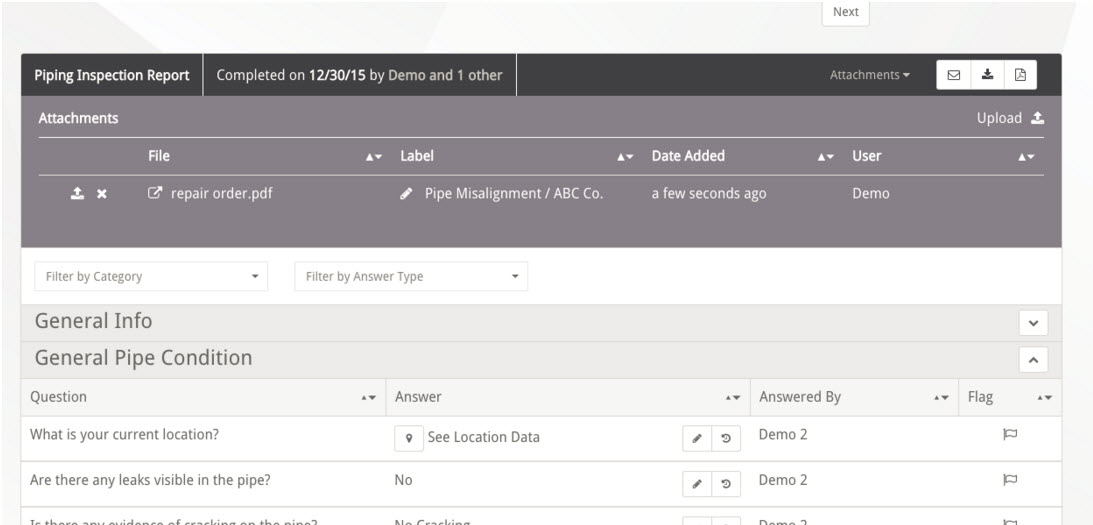Delete the repair order.pdf attachment
1093x525 pixels.
(x=102, y=194)
